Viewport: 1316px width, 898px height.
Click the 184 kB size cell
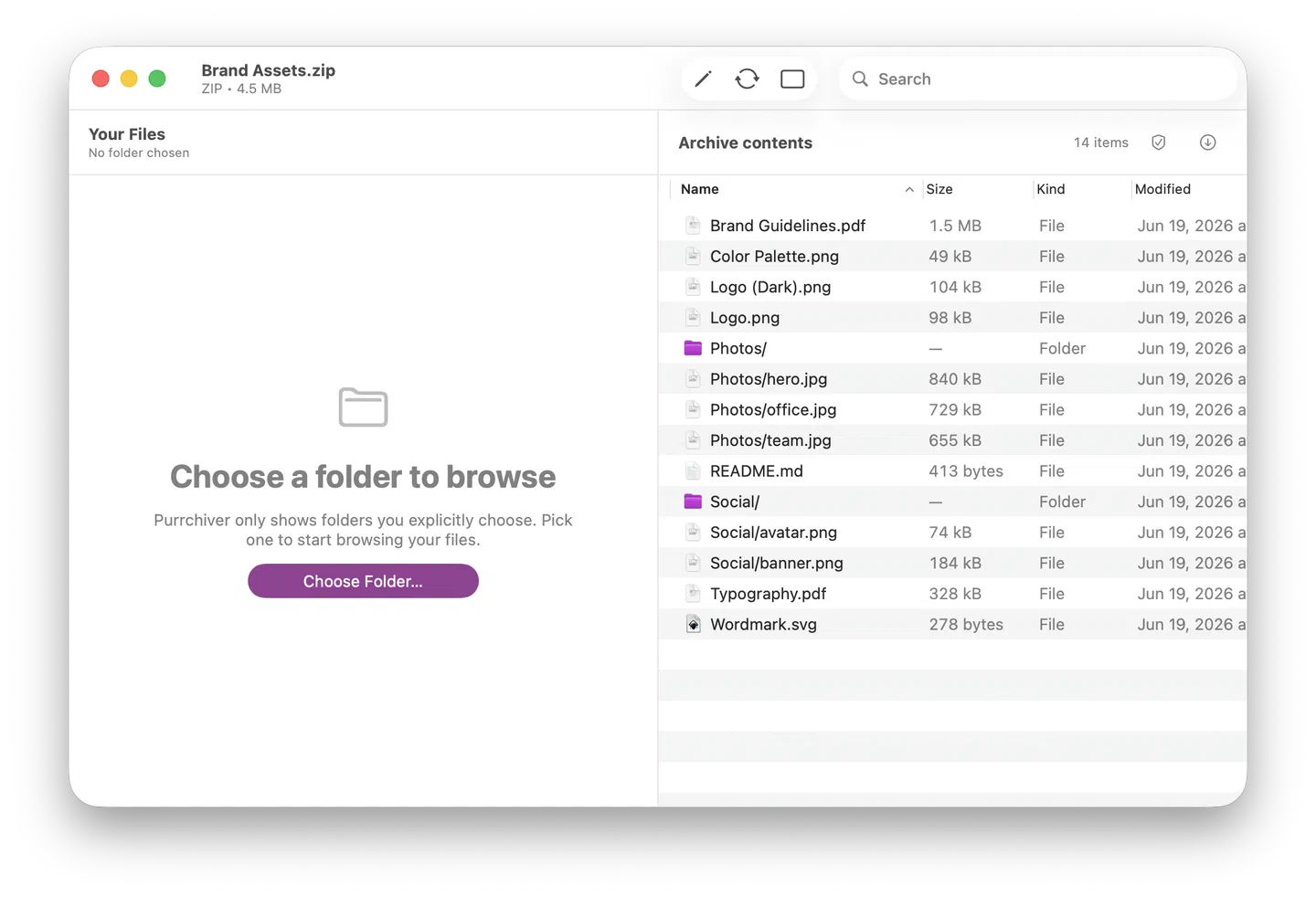(x=955, y=563)
